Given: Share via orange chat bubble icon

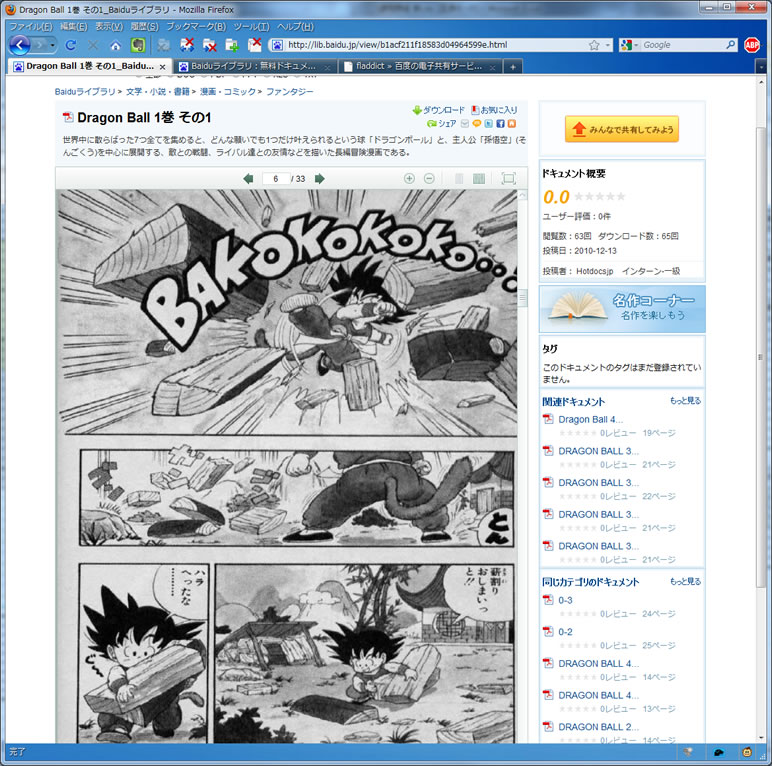Looking at the screenshot, I should [x=477, y=124].
